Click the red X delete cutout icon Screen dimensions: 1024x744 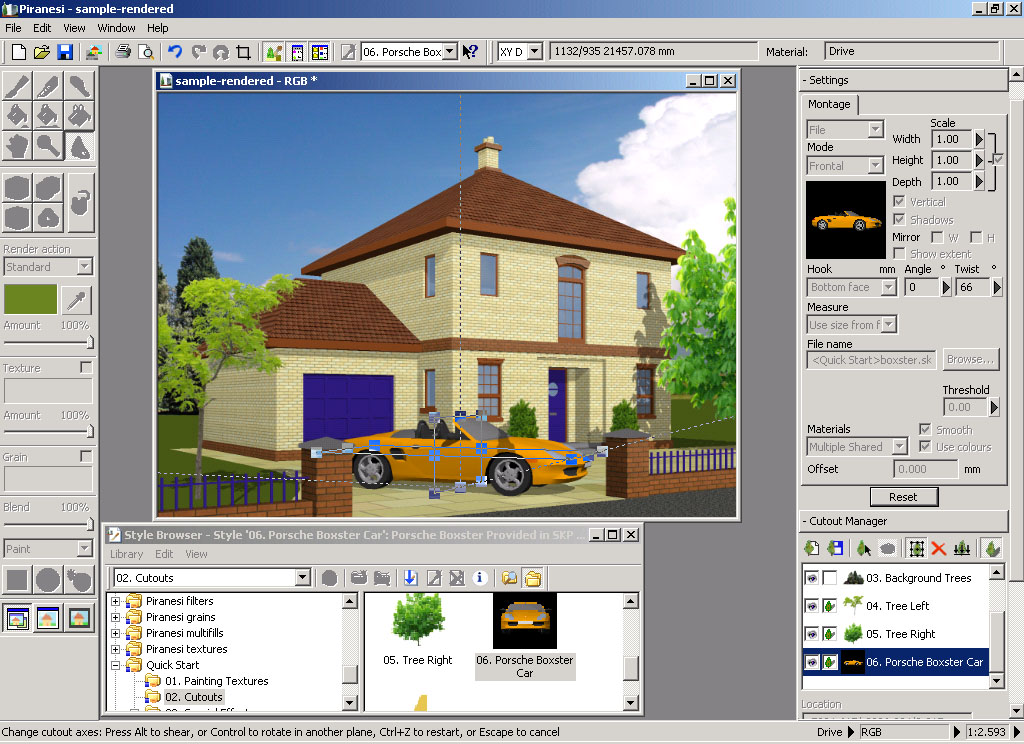pos(938,549)
